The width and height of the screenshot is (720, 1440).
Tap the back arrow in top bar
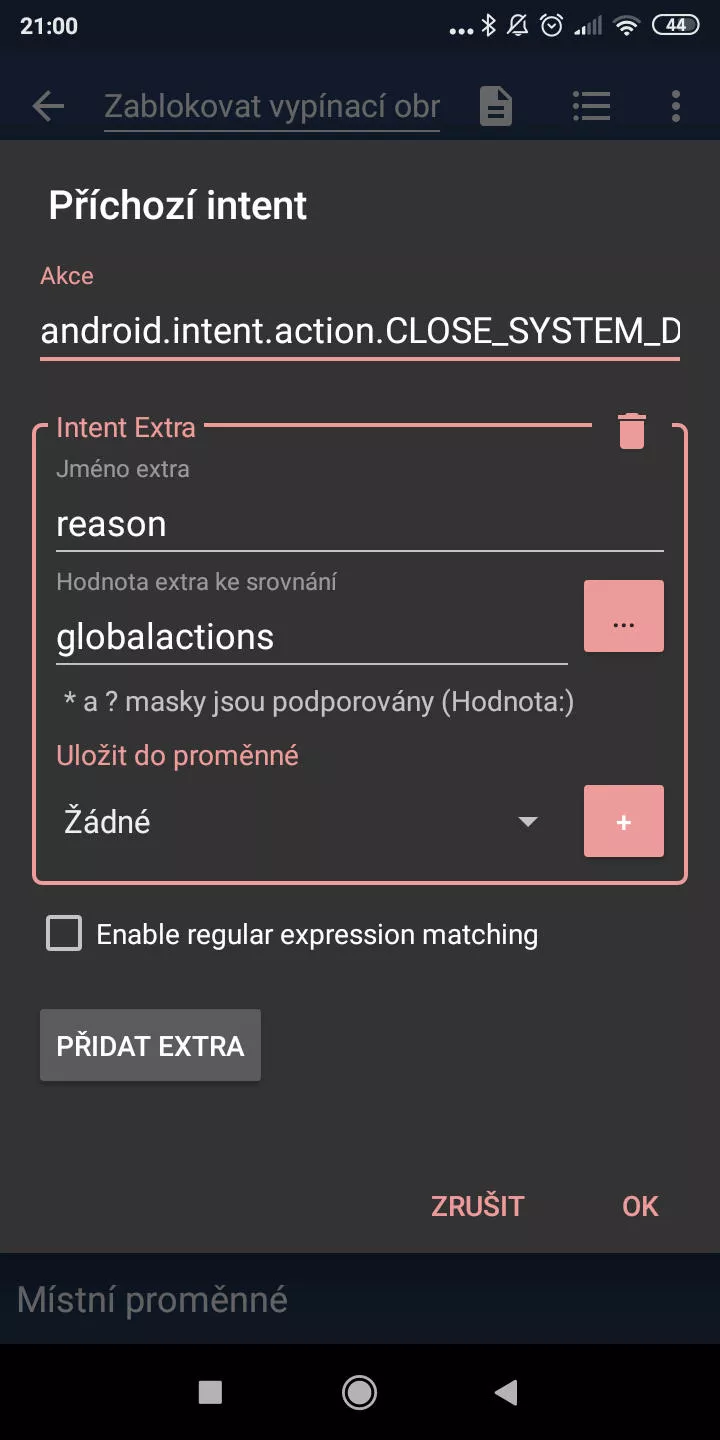(x=48, y=106)
